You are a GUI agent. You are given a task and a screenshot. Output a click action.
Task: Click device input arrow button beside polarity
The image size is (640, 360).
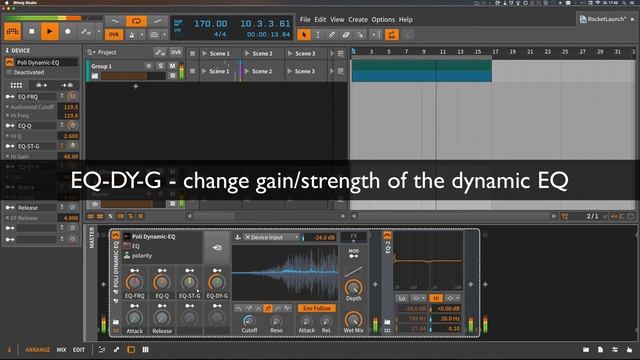pyautogui.click(x=217, y=247)
